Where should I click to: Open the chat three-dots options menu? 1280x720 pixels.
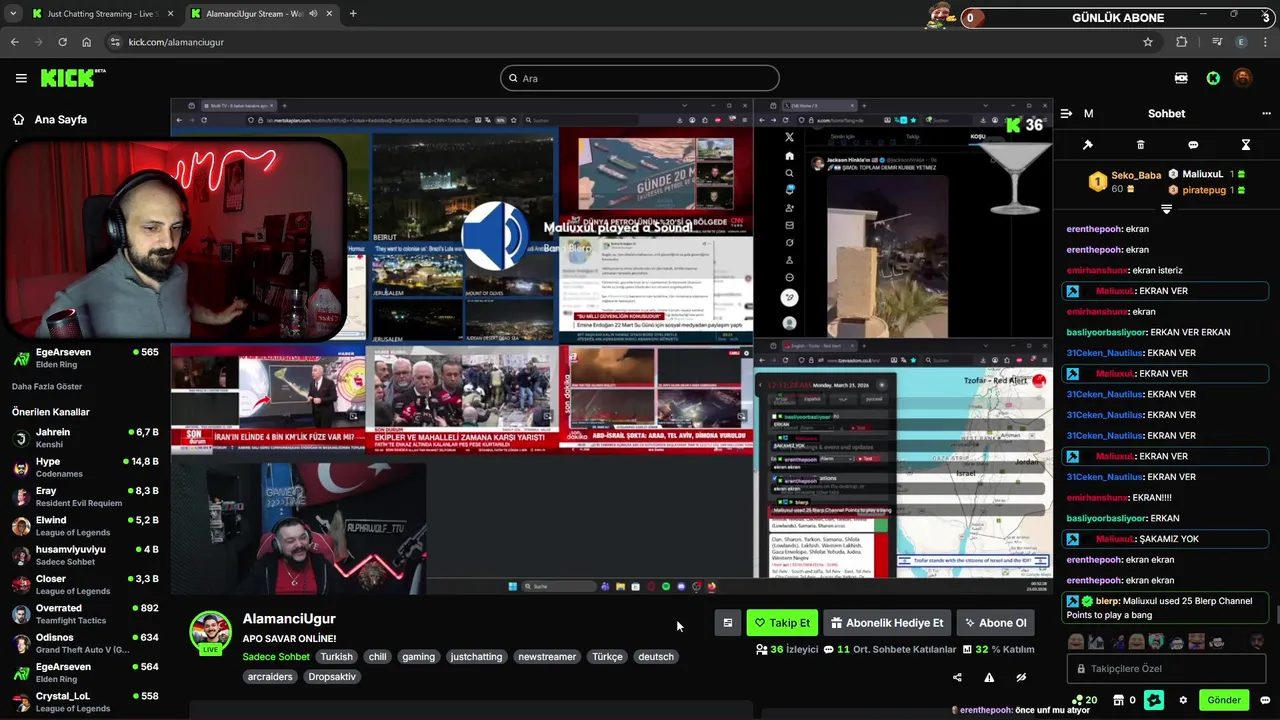click(1266, 114)
